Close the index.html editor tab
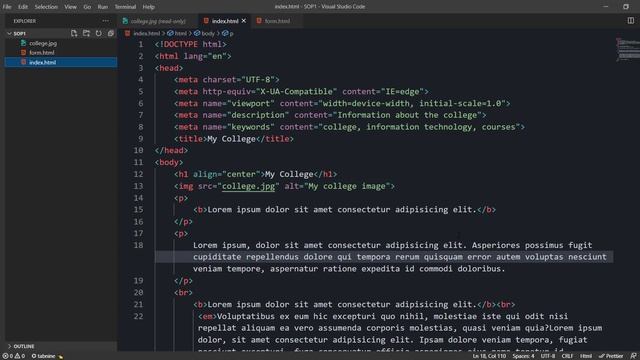The width and height of the screenshot is (640, 360). tap(244, 21)
